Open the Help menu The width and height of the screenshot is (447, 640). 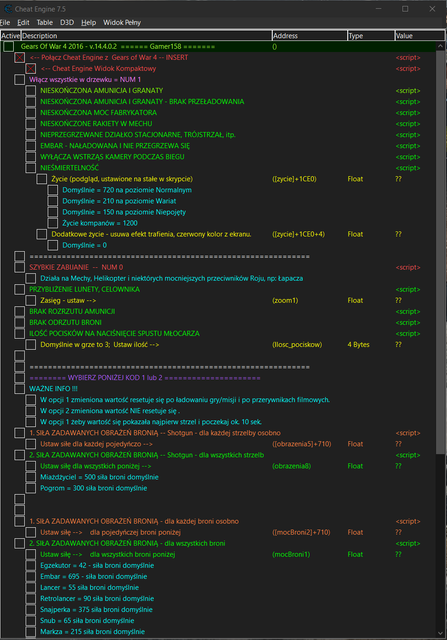click(88, 22)
